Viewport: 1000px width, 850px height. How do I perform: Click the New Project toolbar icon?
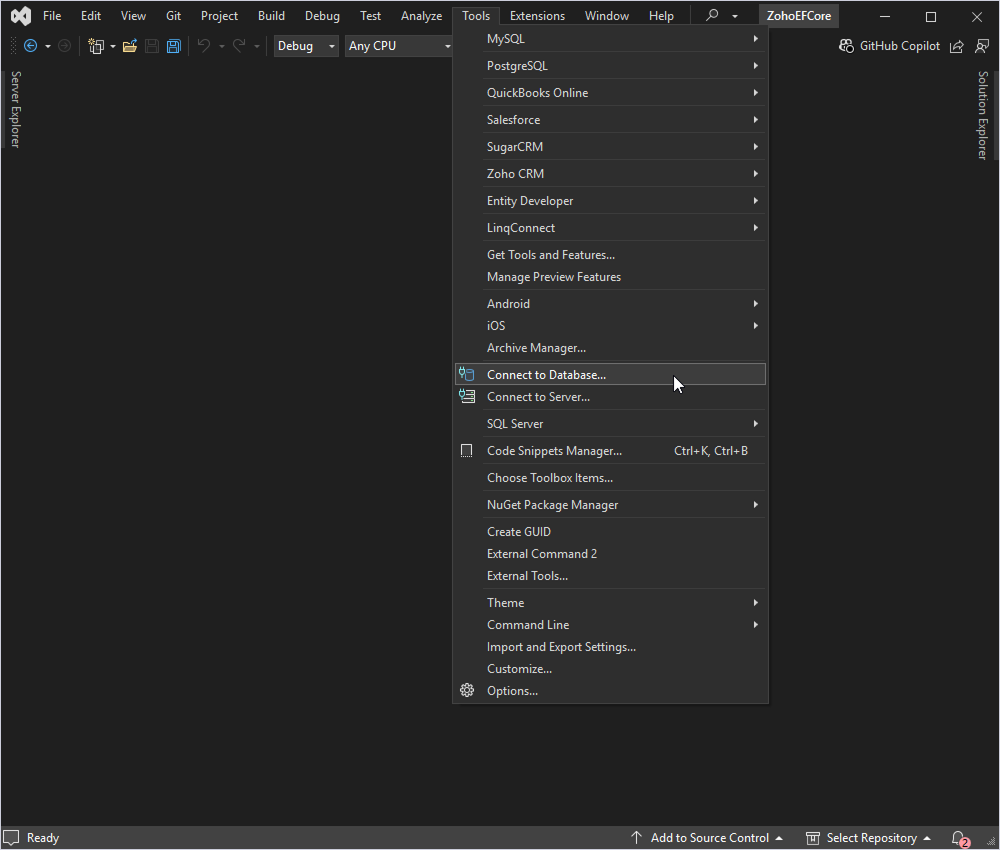tap(96, 46)
